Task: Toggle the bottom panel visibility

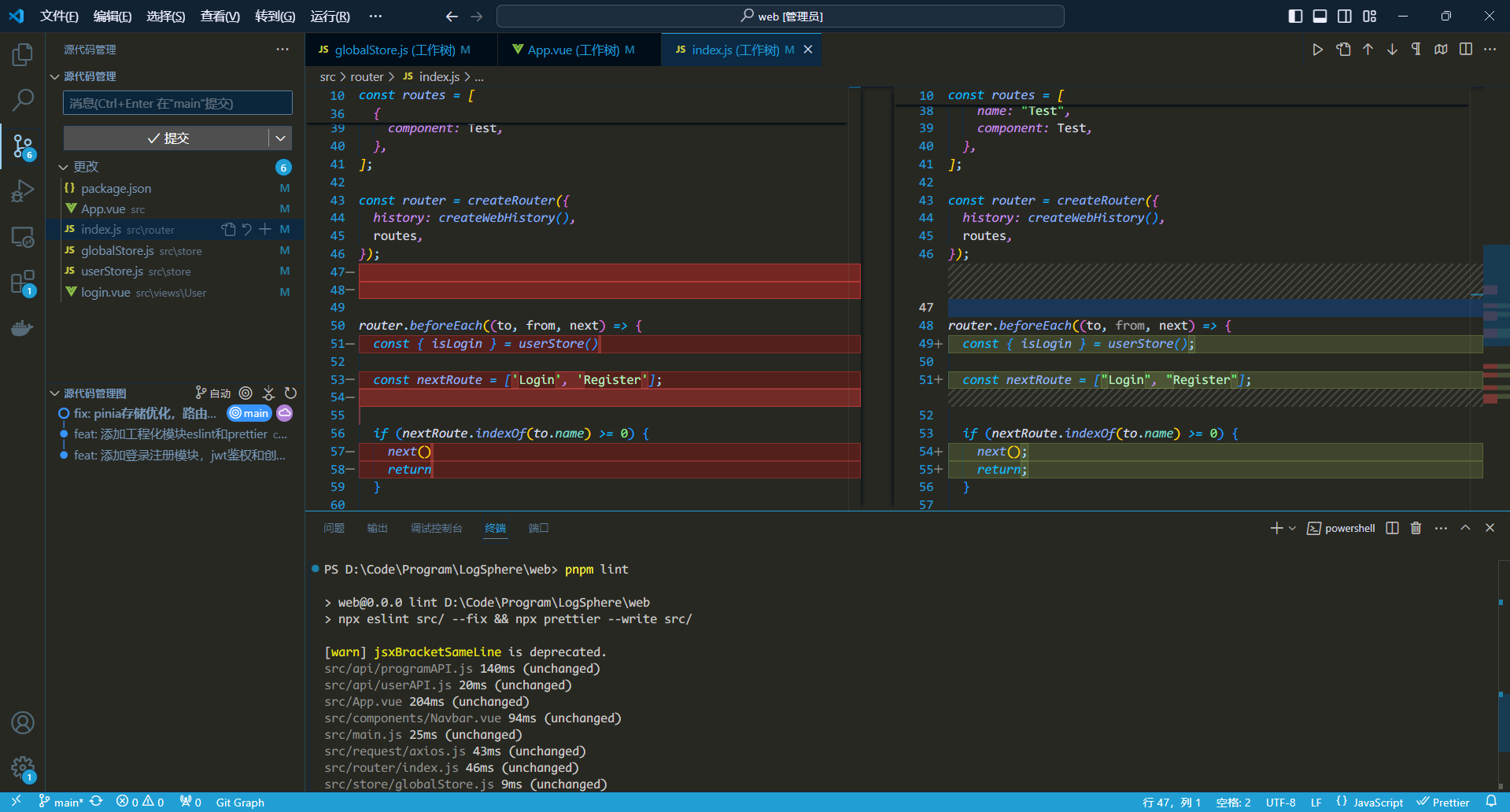Action: [x=1320, y=16]
